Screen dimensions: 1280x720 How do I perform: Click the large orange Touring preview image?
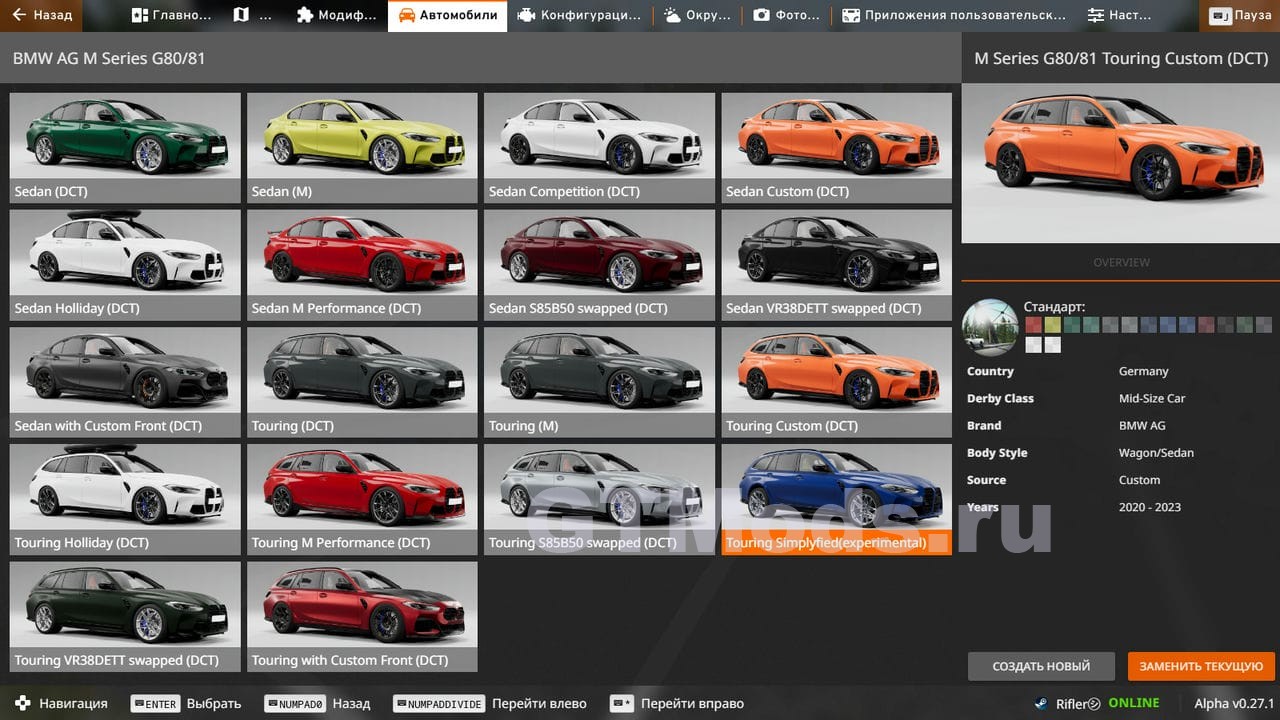(1121, 163)
